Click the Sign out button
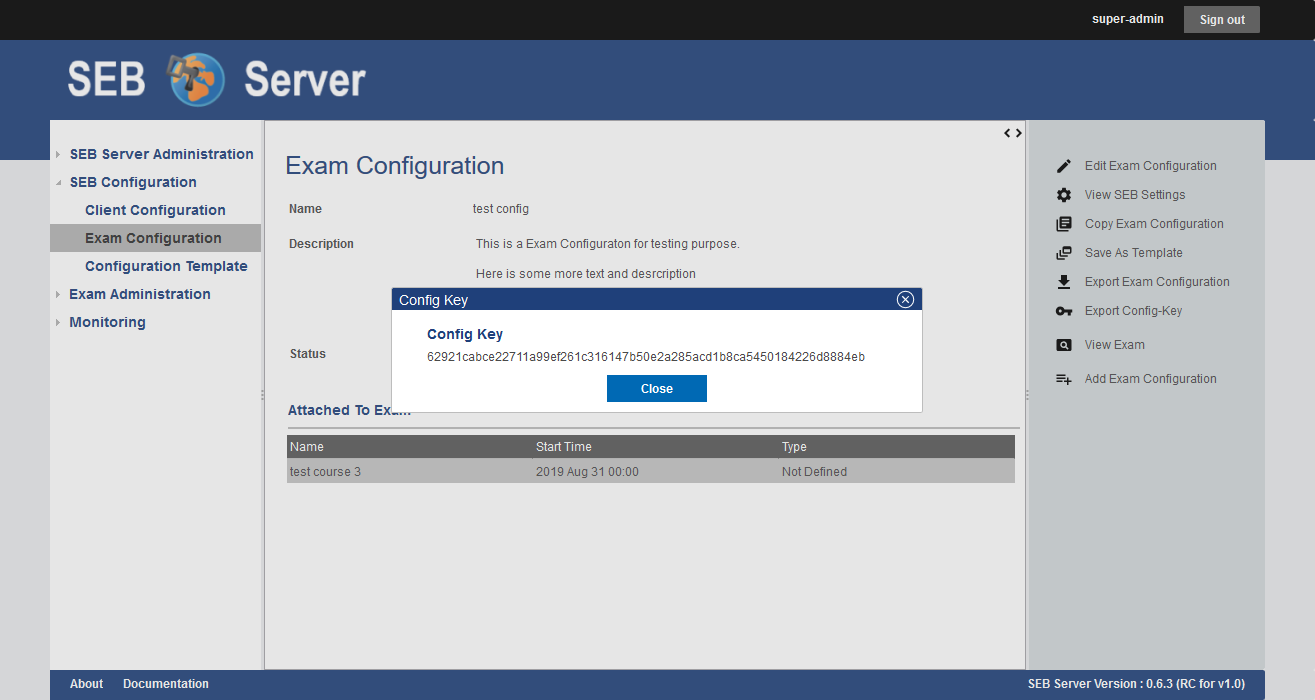Screen dimensions: 1315x700 1221,20
